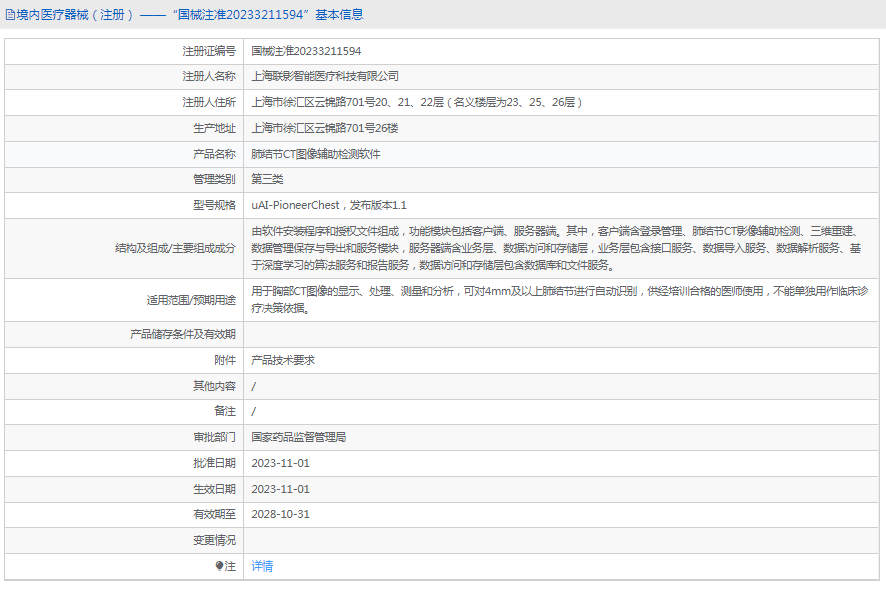
Task: Click the 型号规格 label
Action: coord(214,205)
